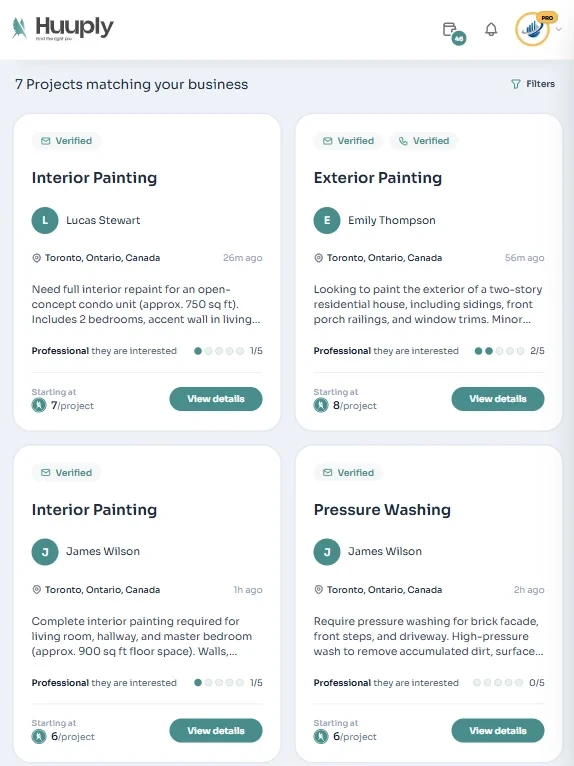Click the Filters funnel icon
The width and height of the screenshot is (574, 766).
pyautogui.click(x=515, y=84)
